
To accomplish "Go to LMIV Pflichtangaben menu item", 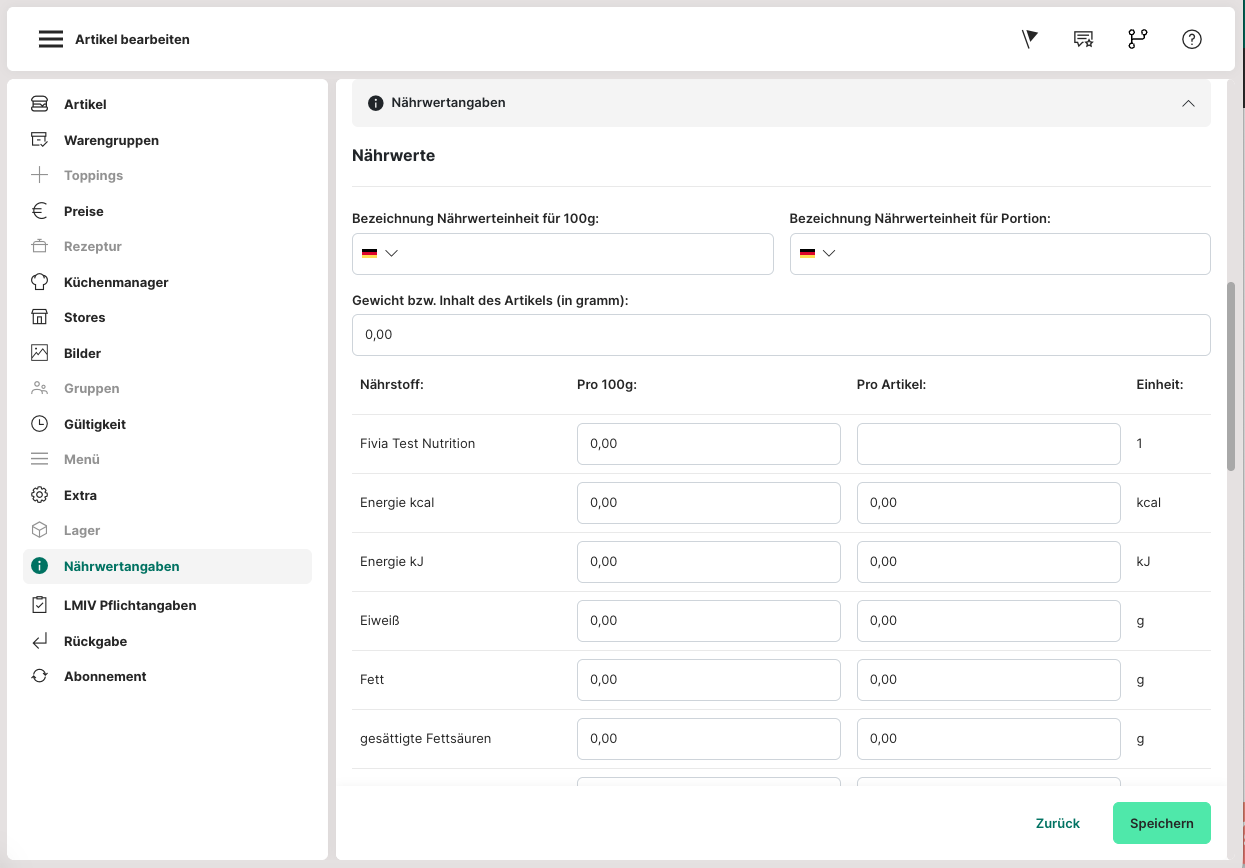I will click(130, 605).
